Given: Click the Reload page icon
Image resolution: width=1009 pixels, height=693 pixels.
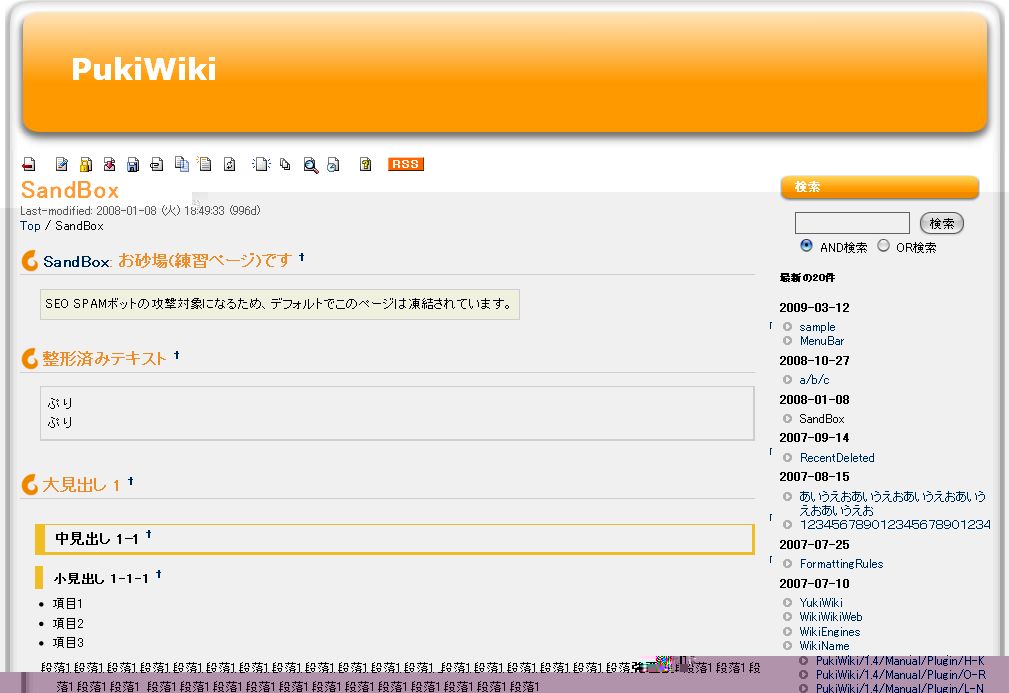Looking at the screenshot, I should [x=230, y=165].
